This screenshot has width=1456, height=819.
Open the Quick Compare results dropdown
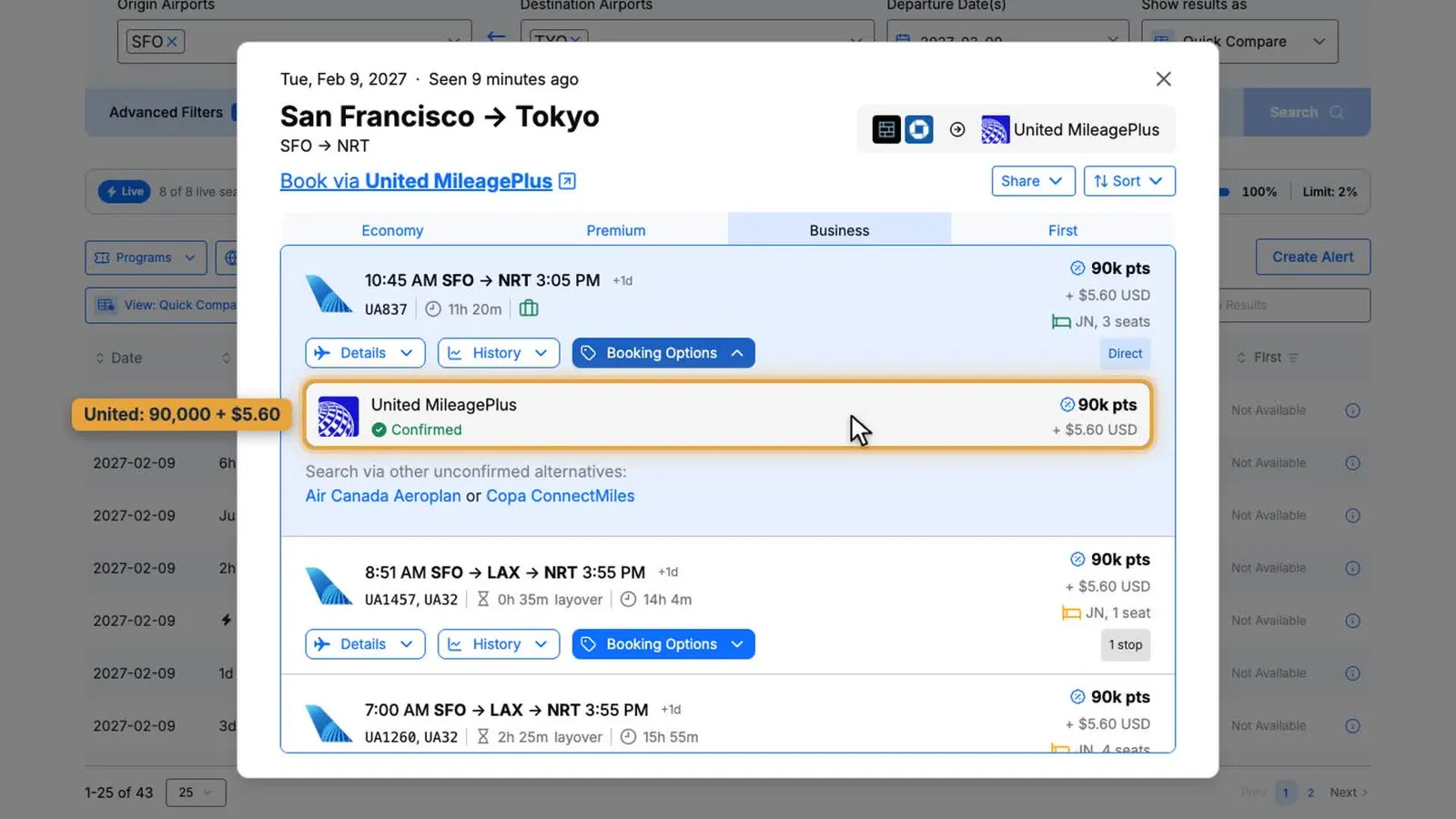1239,42
